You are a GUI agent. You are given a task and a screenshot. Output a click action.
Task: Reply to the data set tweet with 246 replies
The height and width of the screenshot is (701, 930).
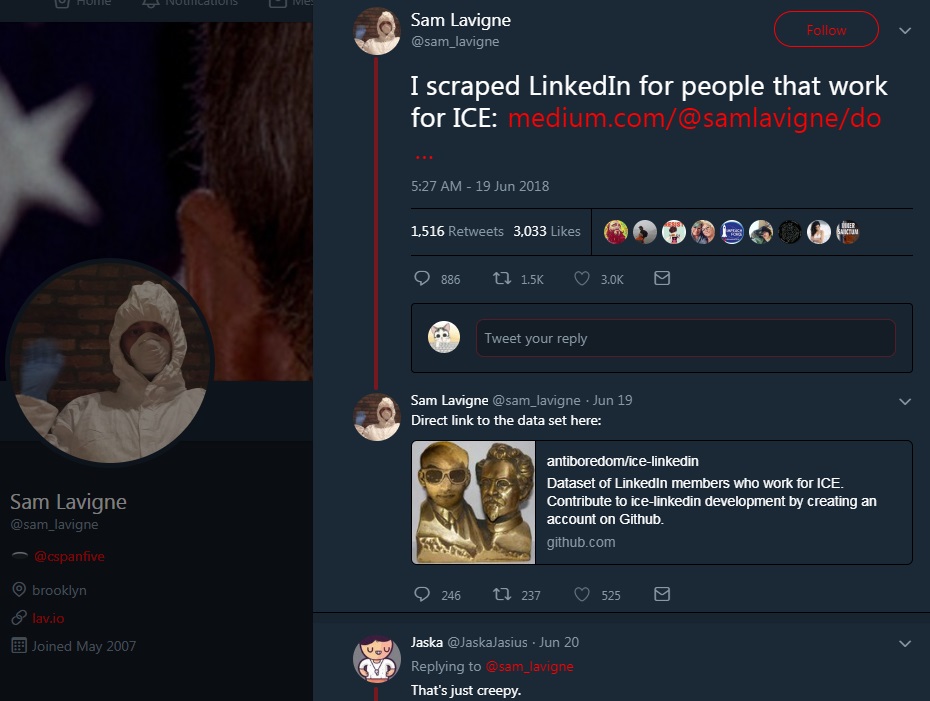tap(422, 594)
